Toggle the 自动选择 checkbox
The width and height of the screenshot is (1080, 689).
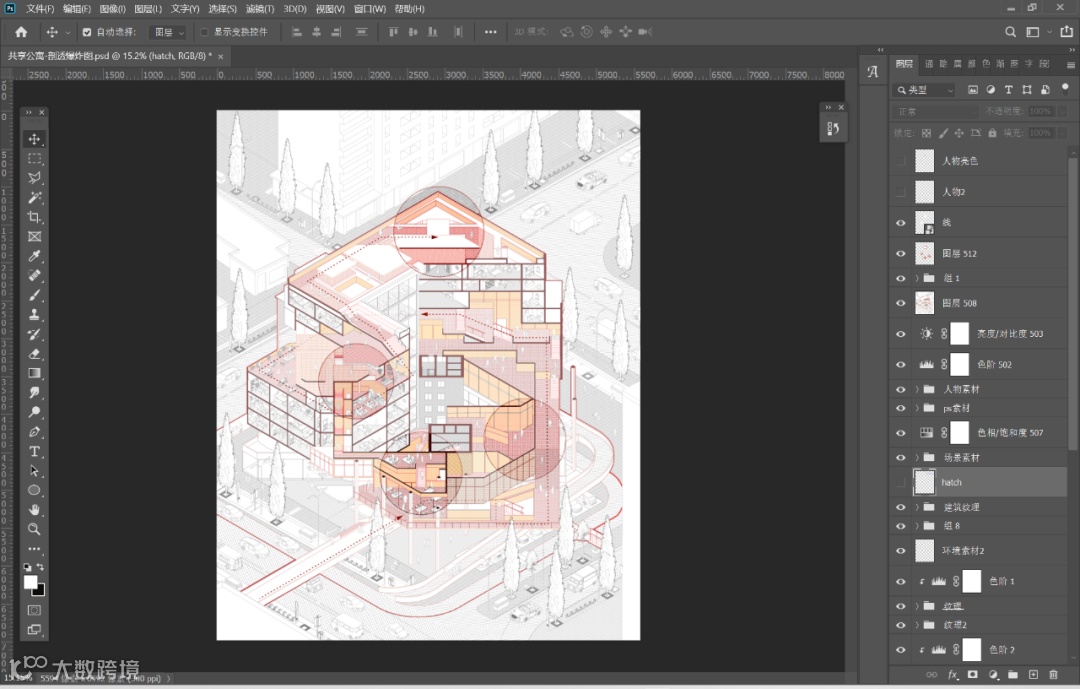coord(87,32)
